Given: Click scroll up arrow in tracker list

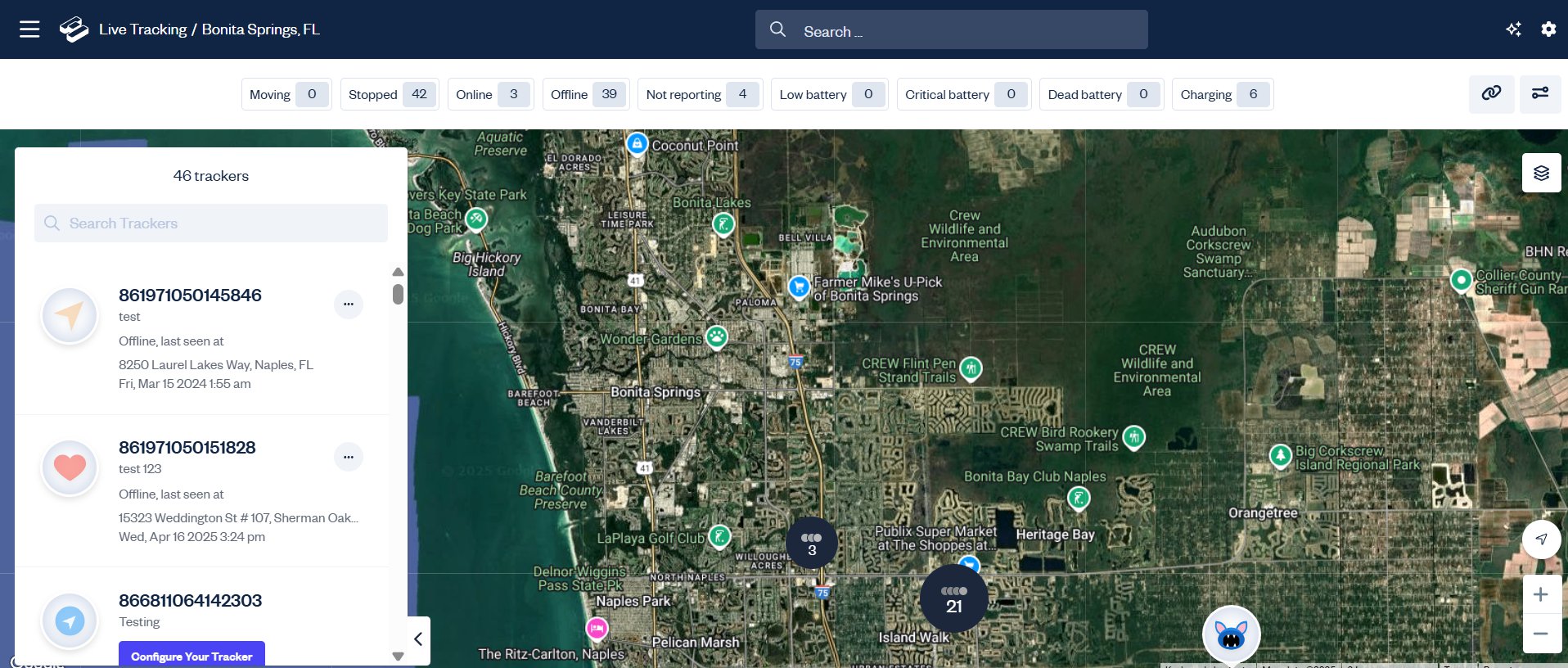Looking at the screenshot, I should pos(398,272).
